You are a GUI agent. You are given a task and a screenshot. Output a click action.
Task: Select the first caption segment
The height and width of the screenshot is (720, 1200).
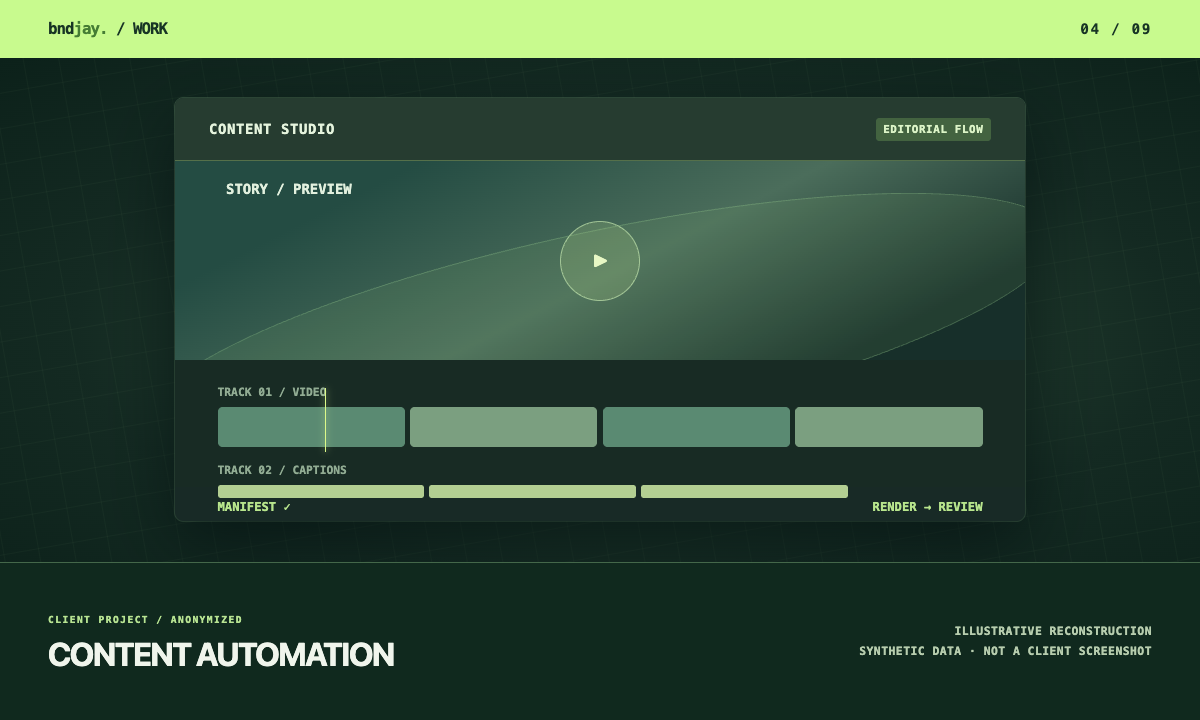tap(321, 491)
